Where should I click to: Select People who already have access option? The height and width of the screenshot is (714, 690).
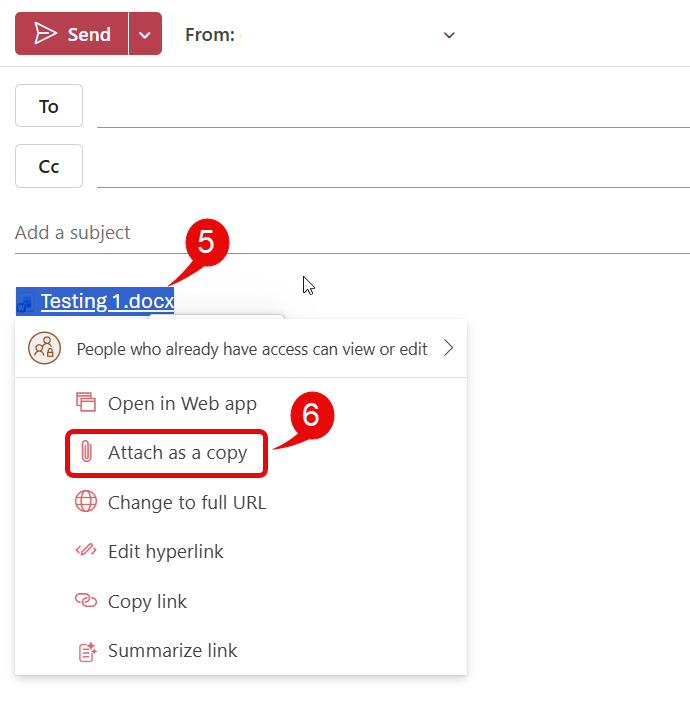click(251, 349)
